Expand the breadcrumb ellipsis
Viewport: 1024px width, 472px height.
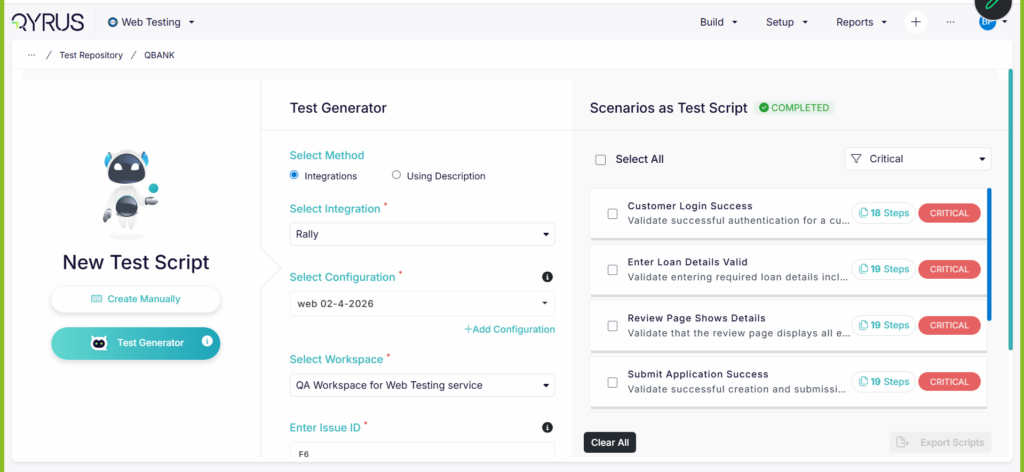(x=31, y=55)
